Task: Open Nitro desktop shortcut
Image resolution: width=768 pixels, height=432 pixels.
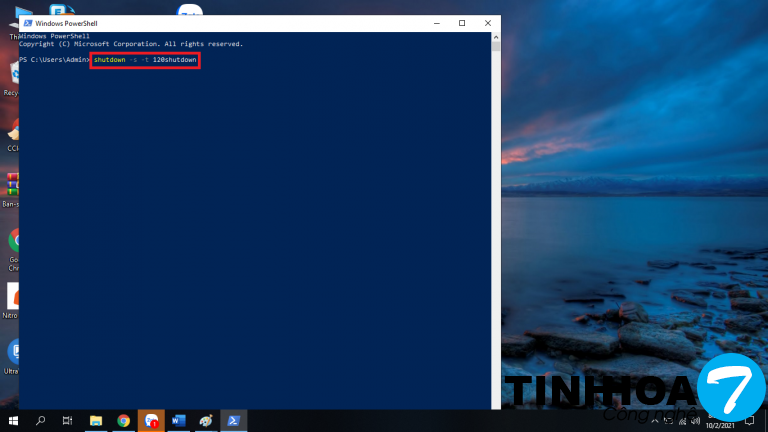Action: point(13,296)
